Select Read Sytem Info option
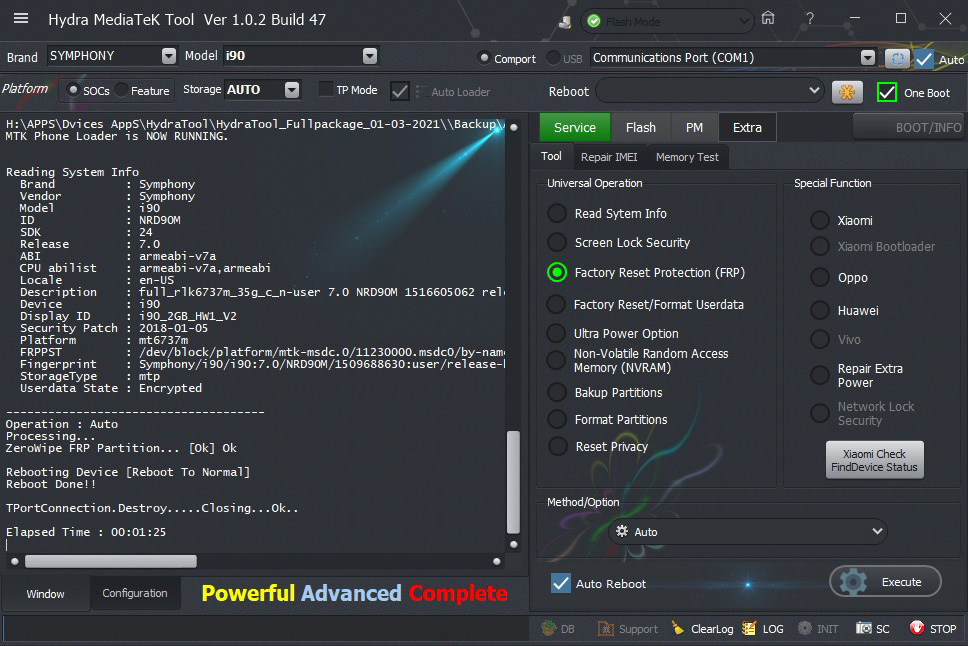 tap(557, 213)
